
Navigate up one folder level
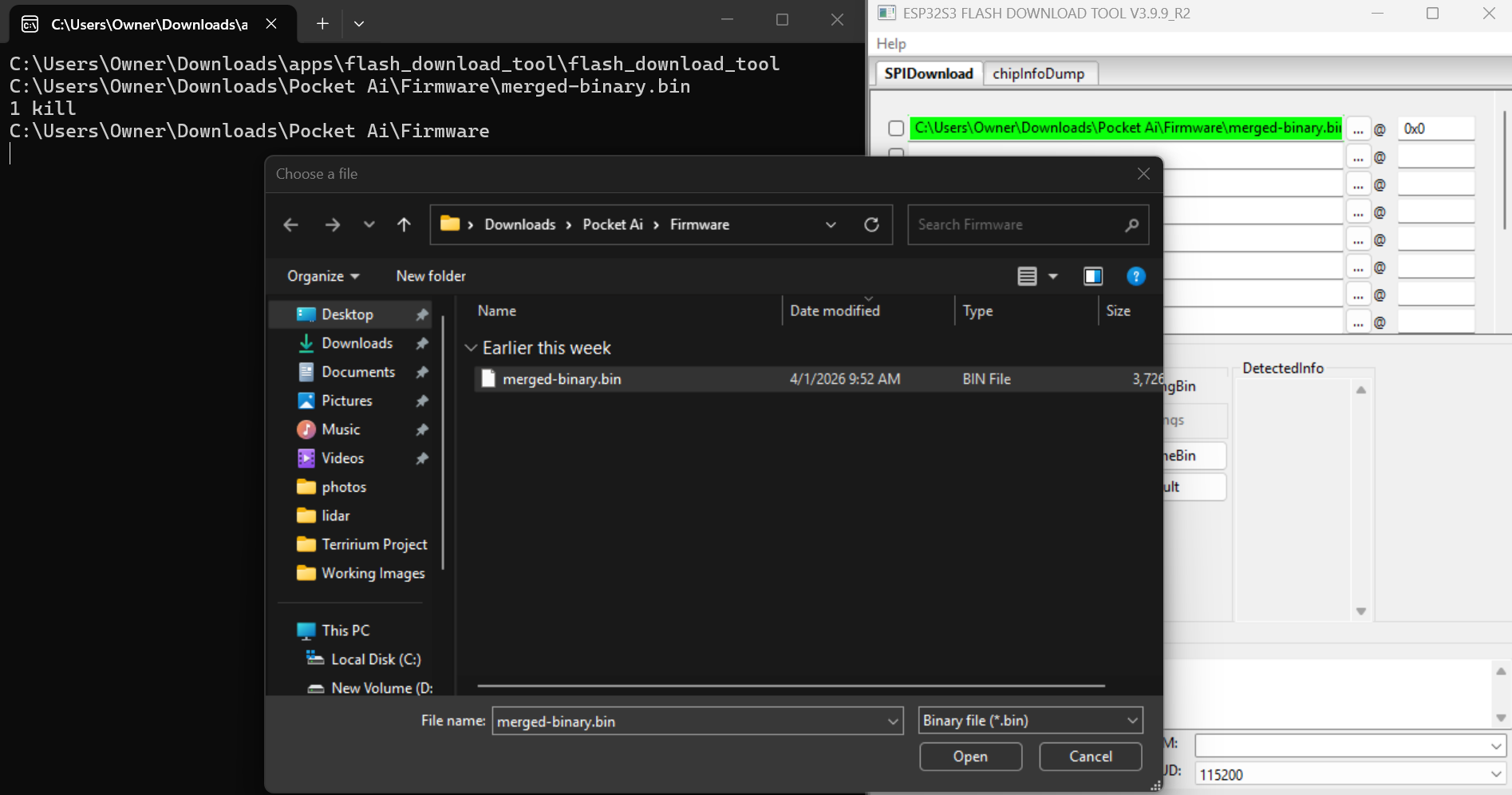(x=404, y=224)
